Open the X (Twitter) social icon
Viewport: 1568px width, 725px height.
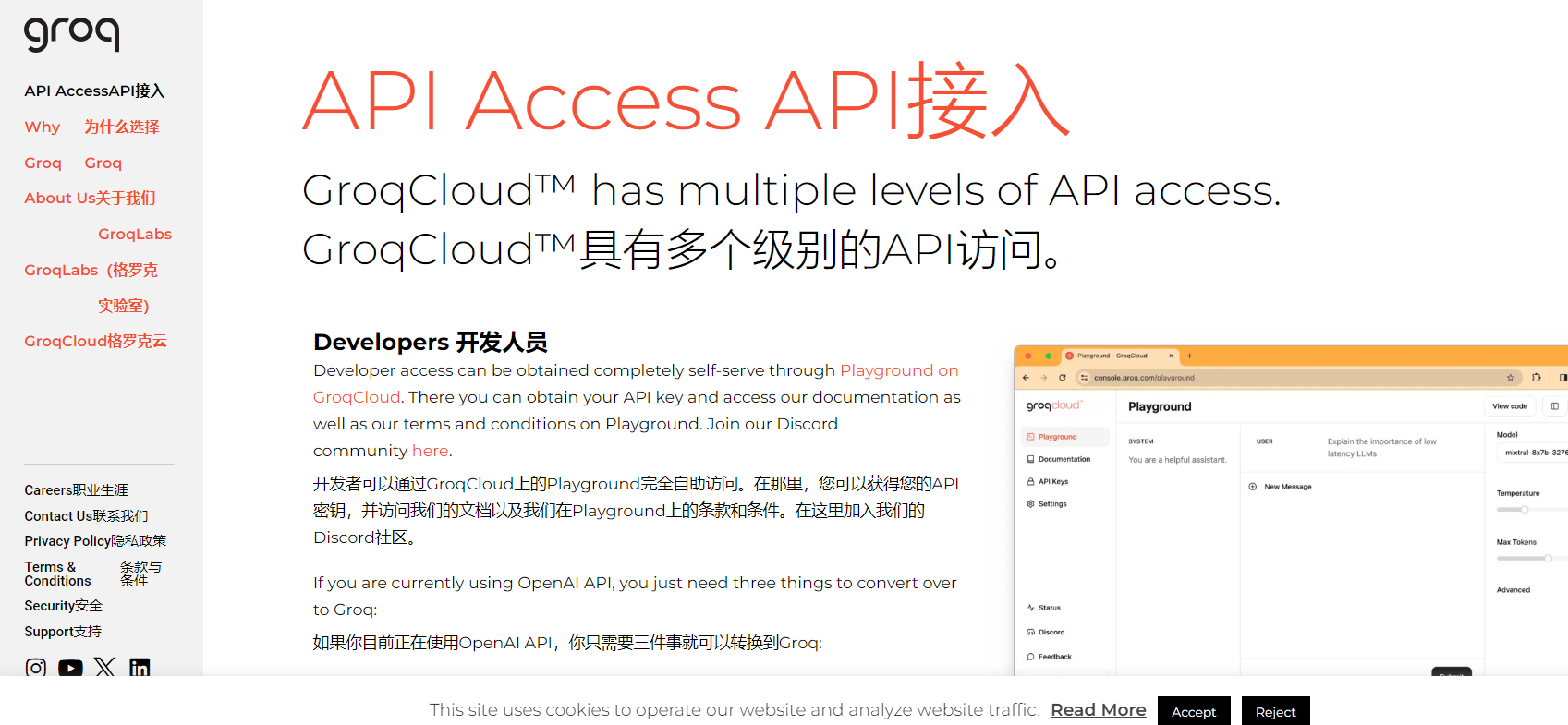(104, 667)
